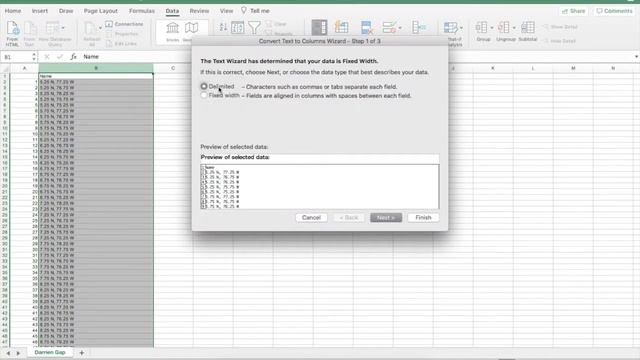Click the Name Box stepper arrows
640x360 pixels.
click(x=34, y=57)
